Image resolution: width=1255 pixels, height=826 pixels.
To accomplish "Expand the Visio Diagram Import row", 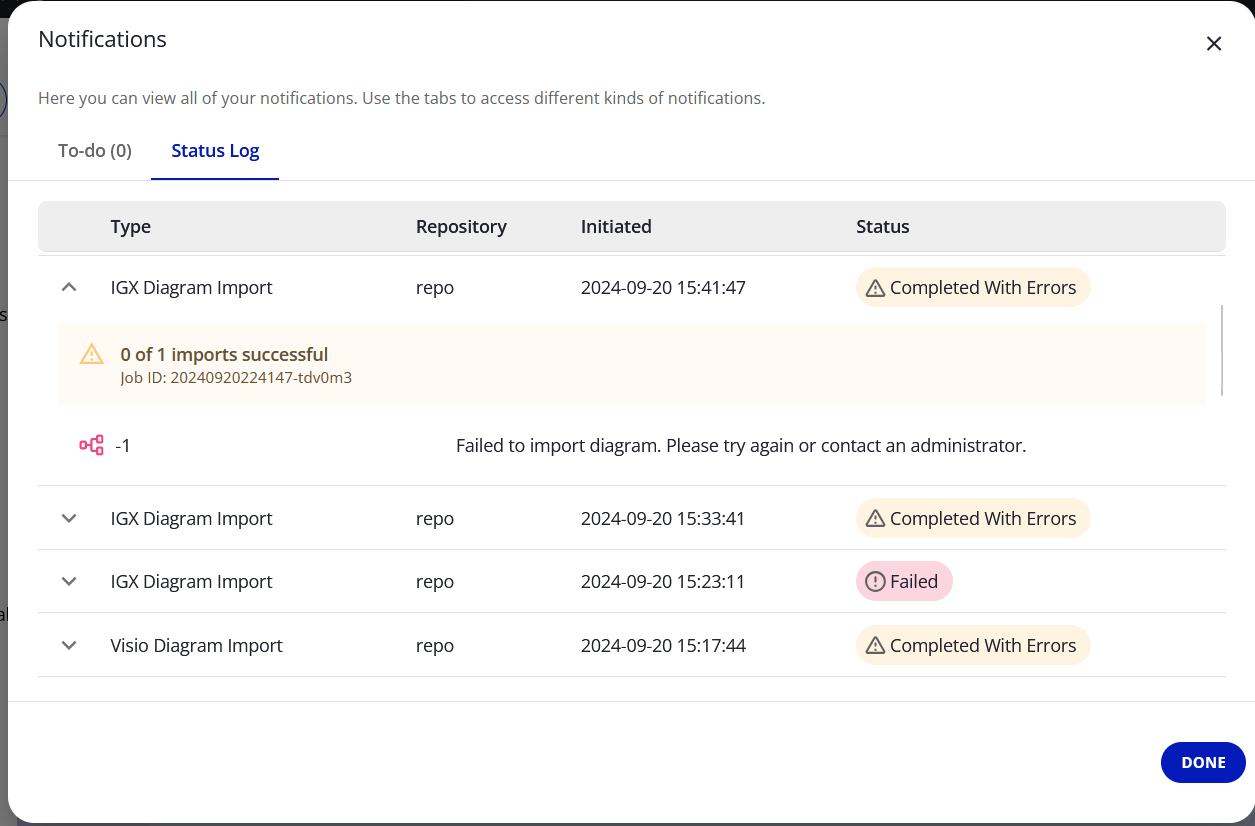I will point(69,646).
